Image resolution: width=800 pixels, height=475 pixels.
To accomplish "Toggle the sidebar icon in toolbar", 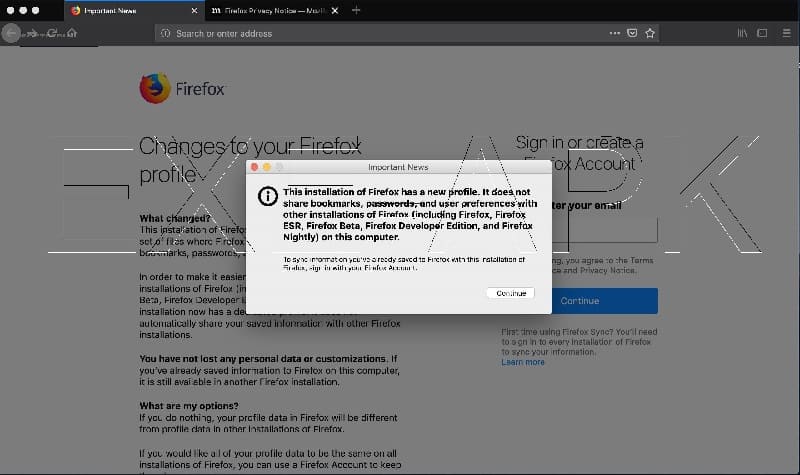I will [x=762, y=33].
